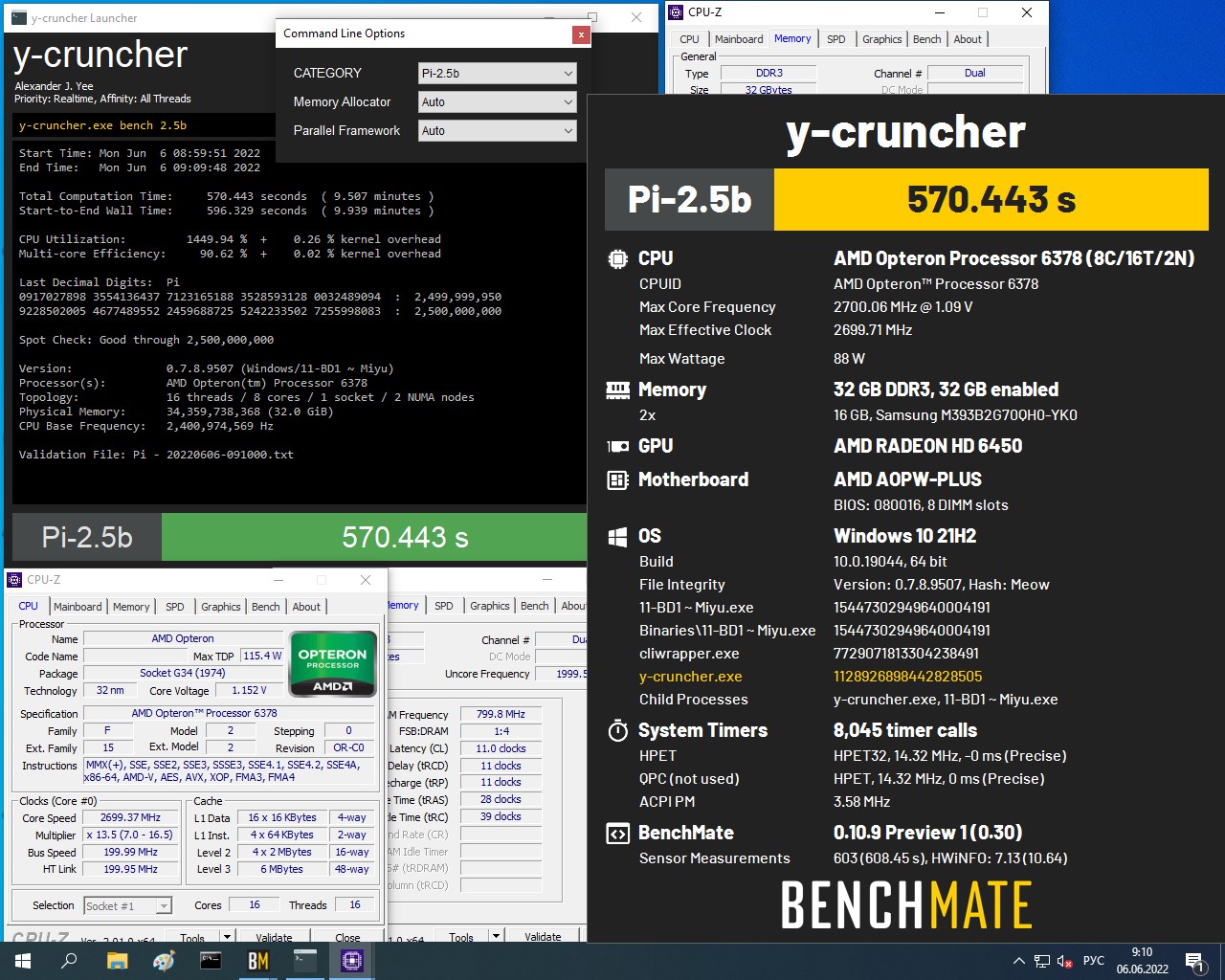
Task: Open About tab in Opteron CPU-Z window
Action: point(306,607)
